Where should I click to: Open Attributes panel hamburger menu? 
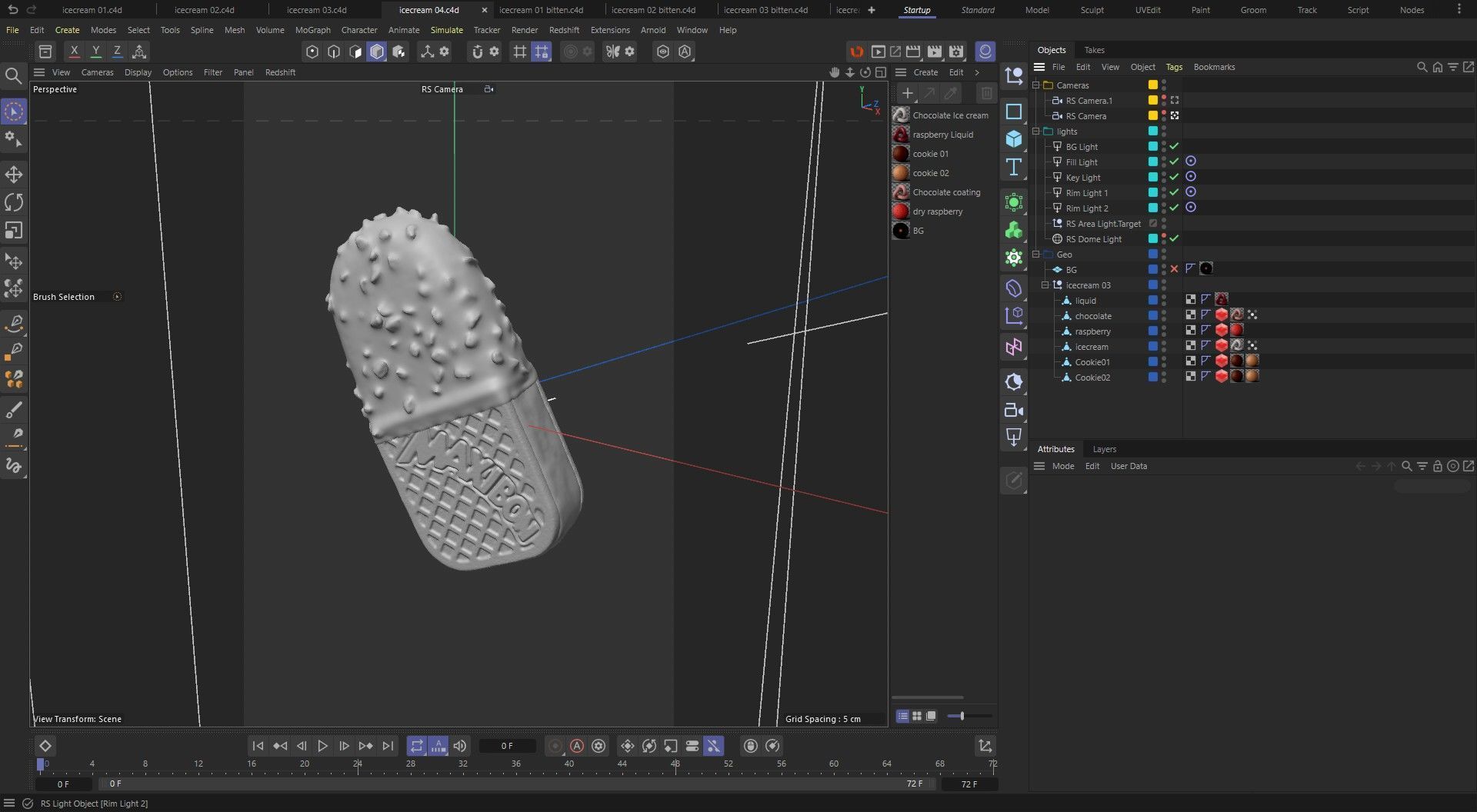tap(1039, 466)
